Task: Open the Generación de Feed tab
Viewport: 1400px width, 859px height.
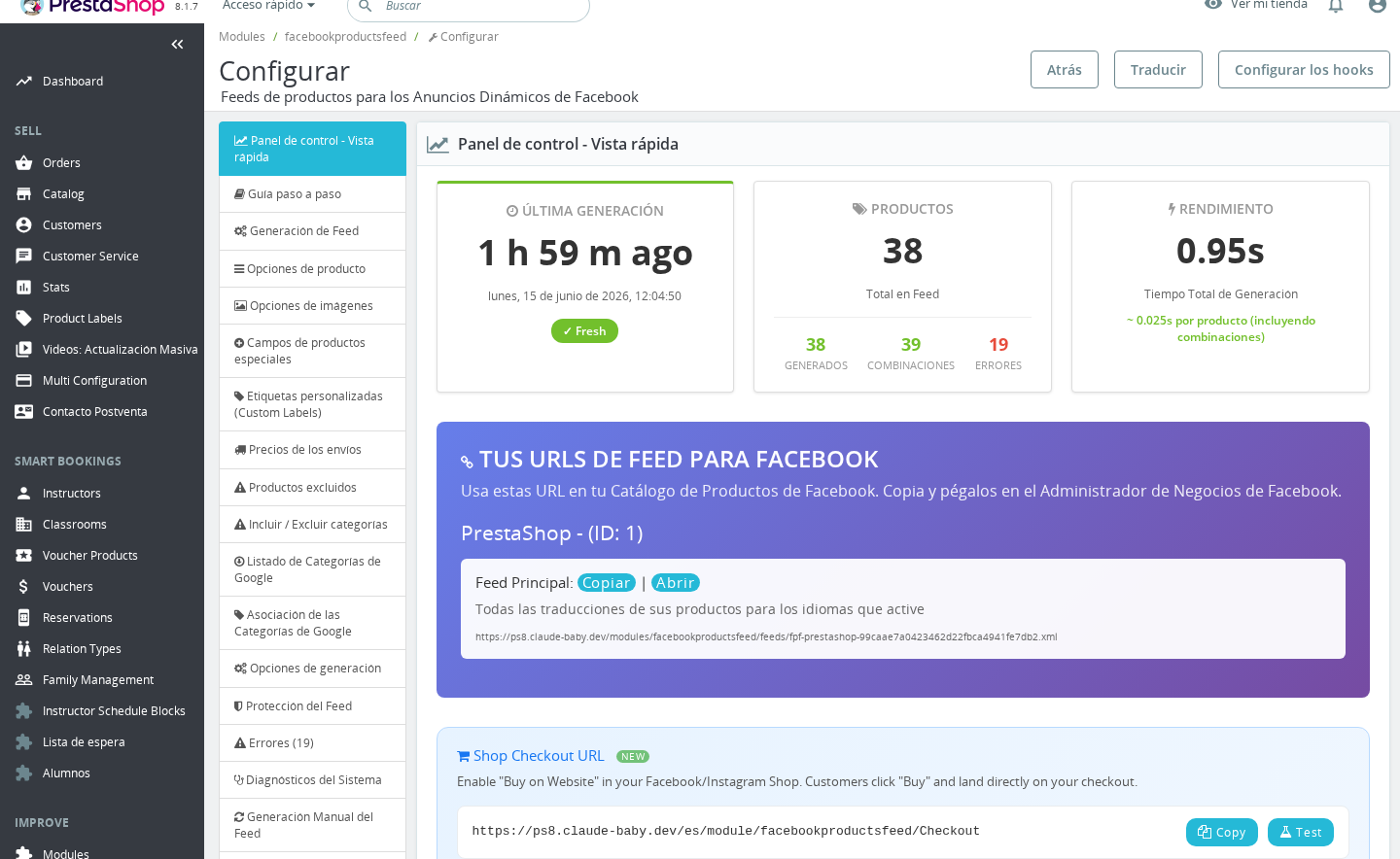Action: point(312,231)
